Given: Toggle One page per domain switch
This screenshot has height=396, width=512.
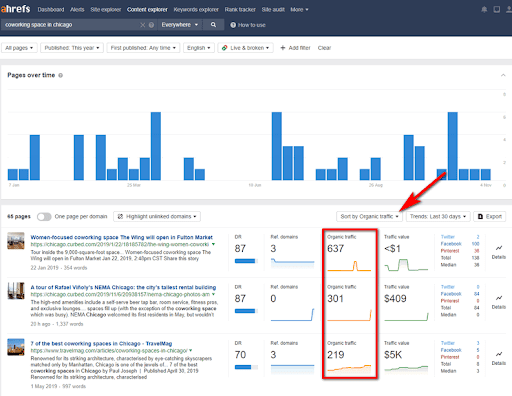Looking at the screenshot, I should click(x=44, y=217).
